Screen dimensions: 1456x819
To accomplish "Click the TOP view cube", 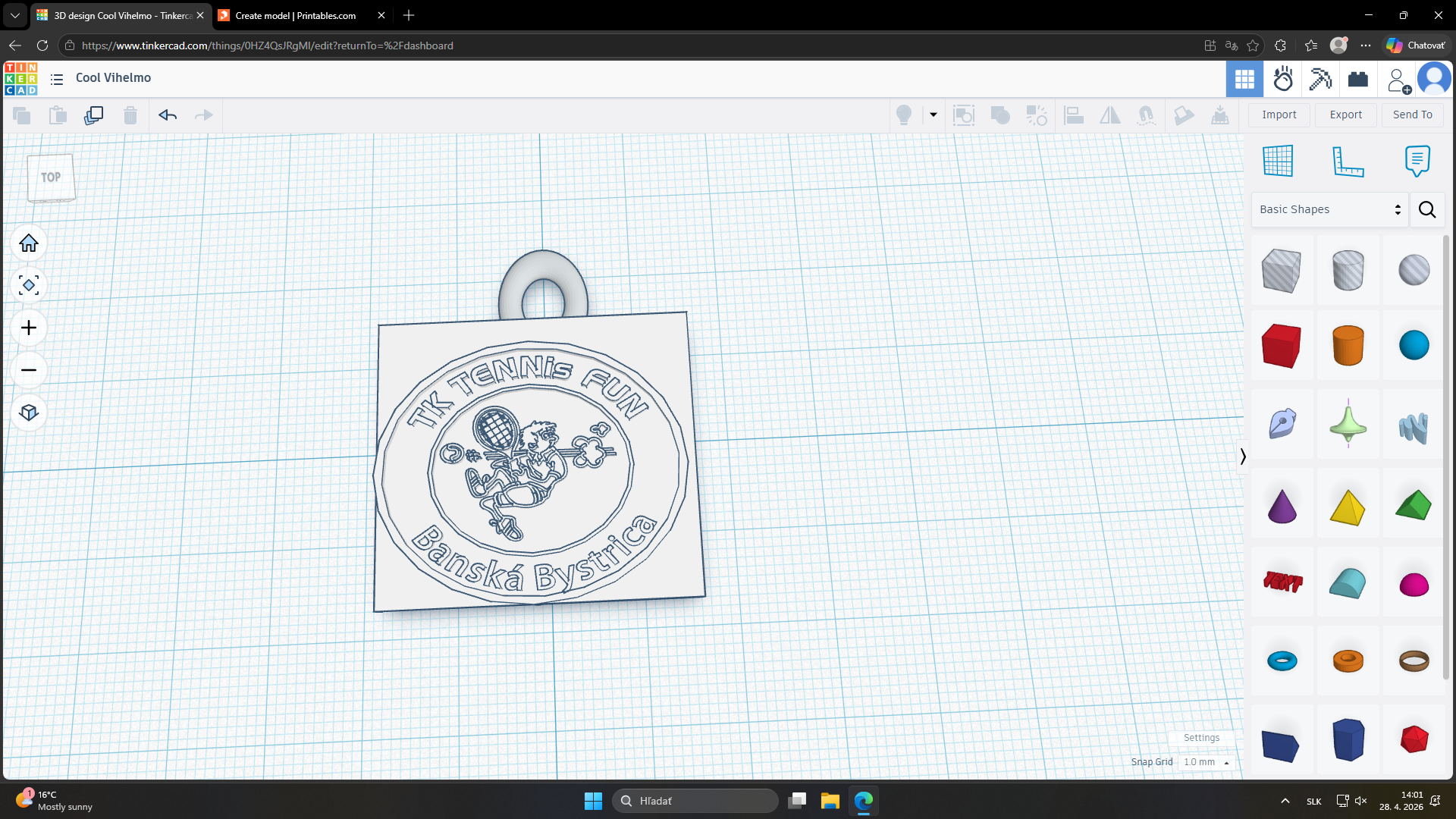I will coord(51,178).
